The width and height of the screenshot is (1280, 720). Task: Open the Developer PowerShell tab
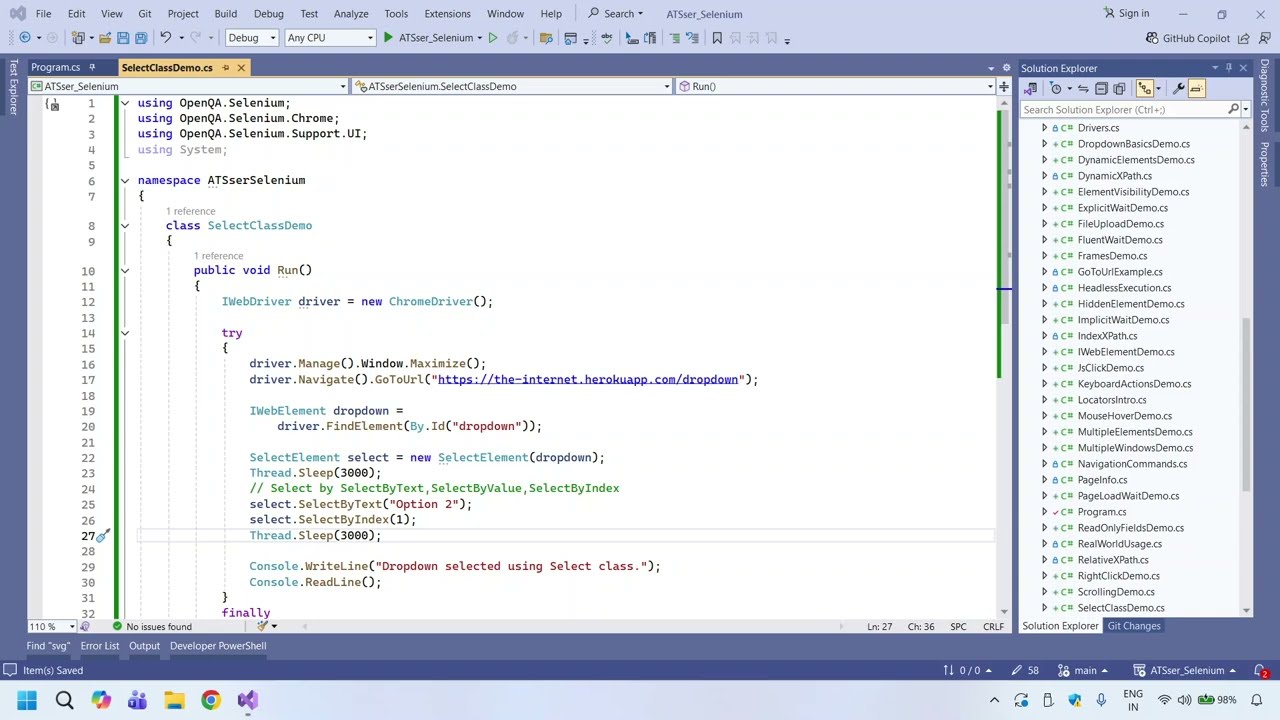218,646
